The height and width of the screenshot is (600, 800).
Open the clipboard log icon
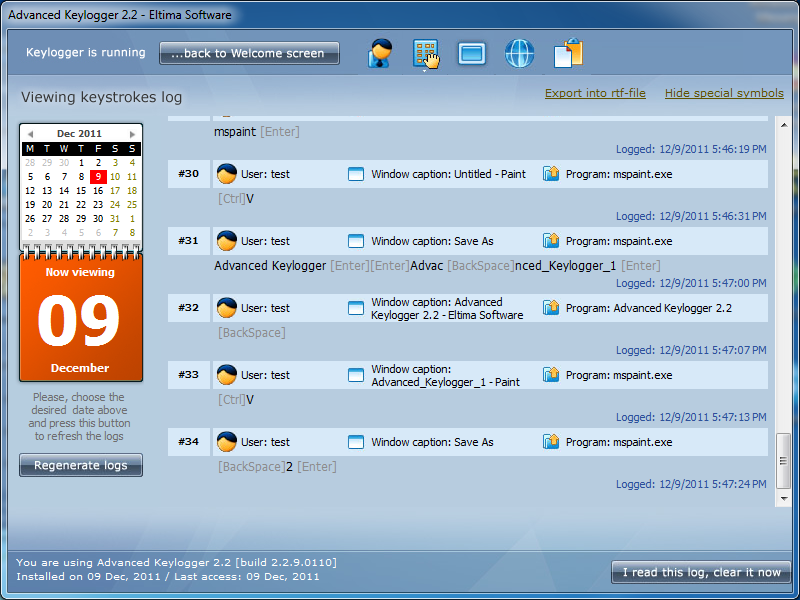click(568, 53)
